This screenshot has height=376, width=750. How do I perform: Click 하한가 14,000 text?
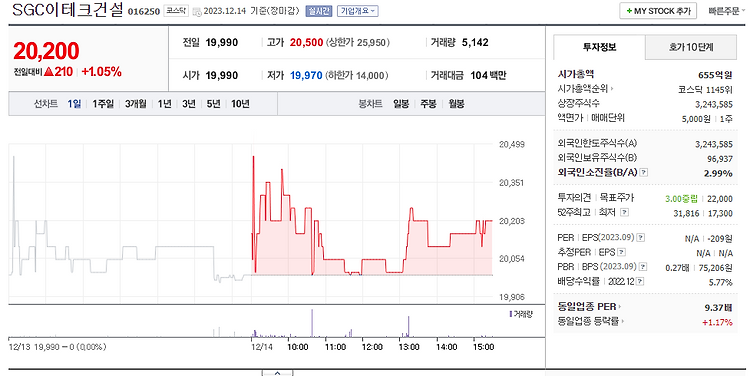tap(357, 75)
